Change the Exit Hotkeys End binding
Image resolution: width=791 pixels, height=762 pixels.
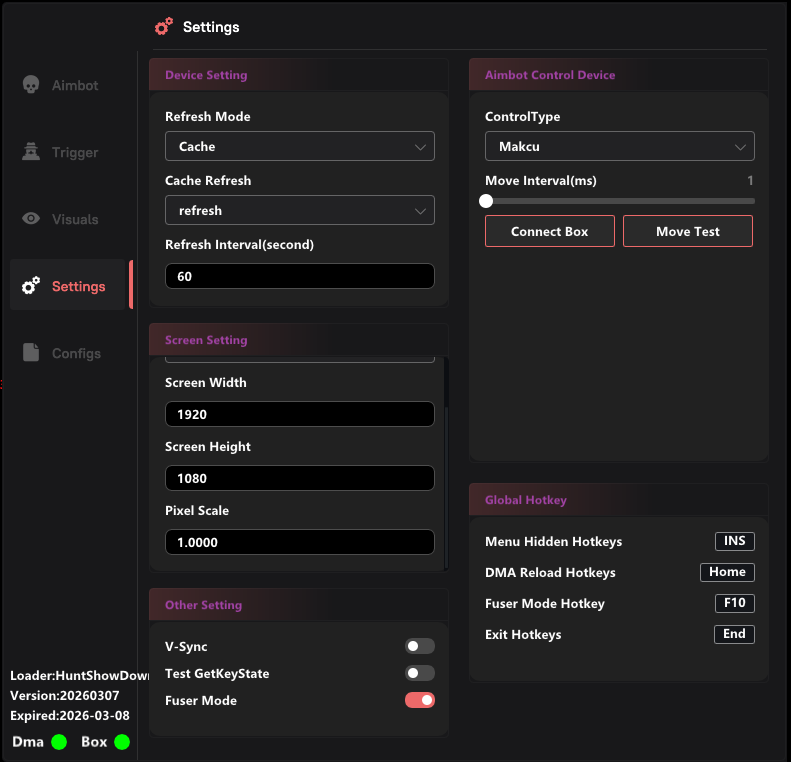[x=734, y=634]
